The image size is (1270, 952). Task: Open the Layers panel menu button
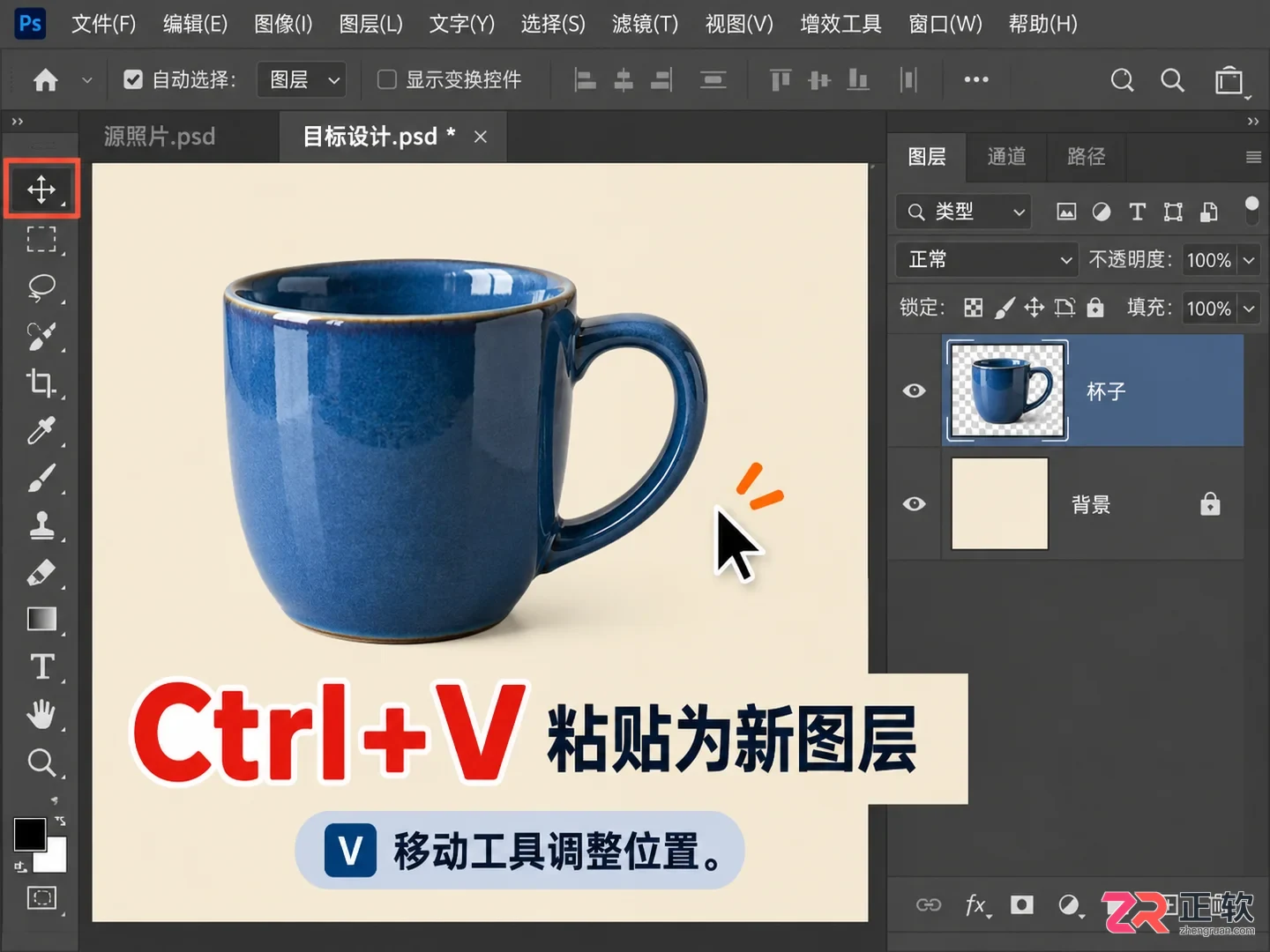pyautogui.click(x=1253, y=157)
